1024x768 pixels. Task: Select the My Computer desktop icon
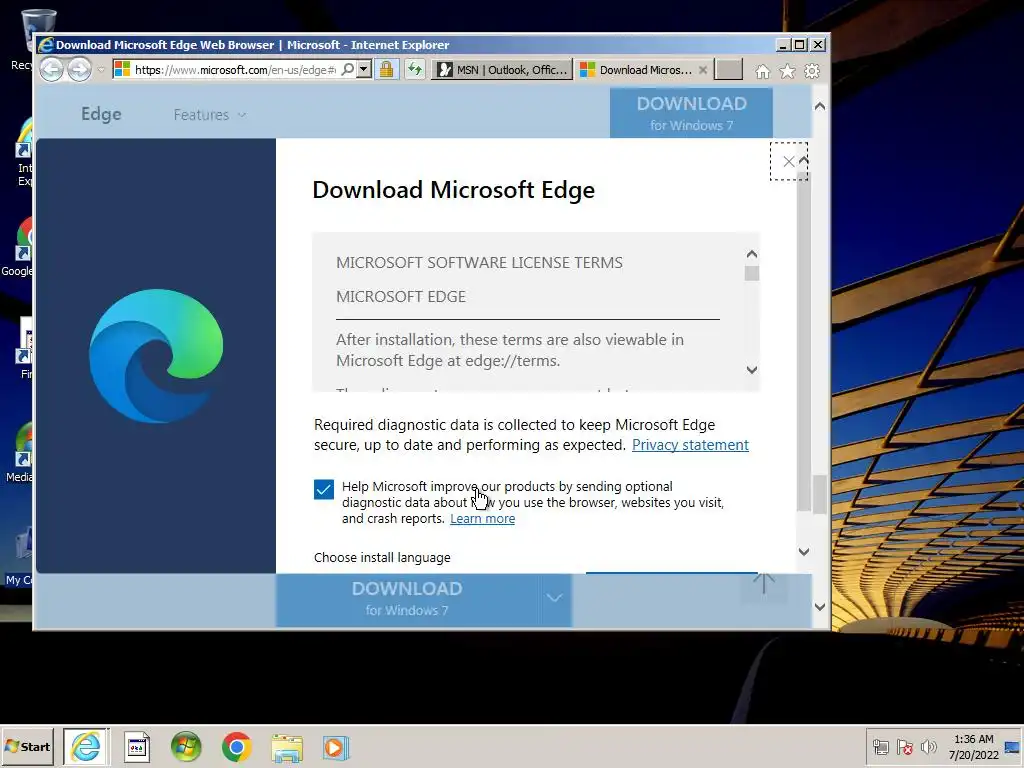pyautogui.click(x=19, y=556)
